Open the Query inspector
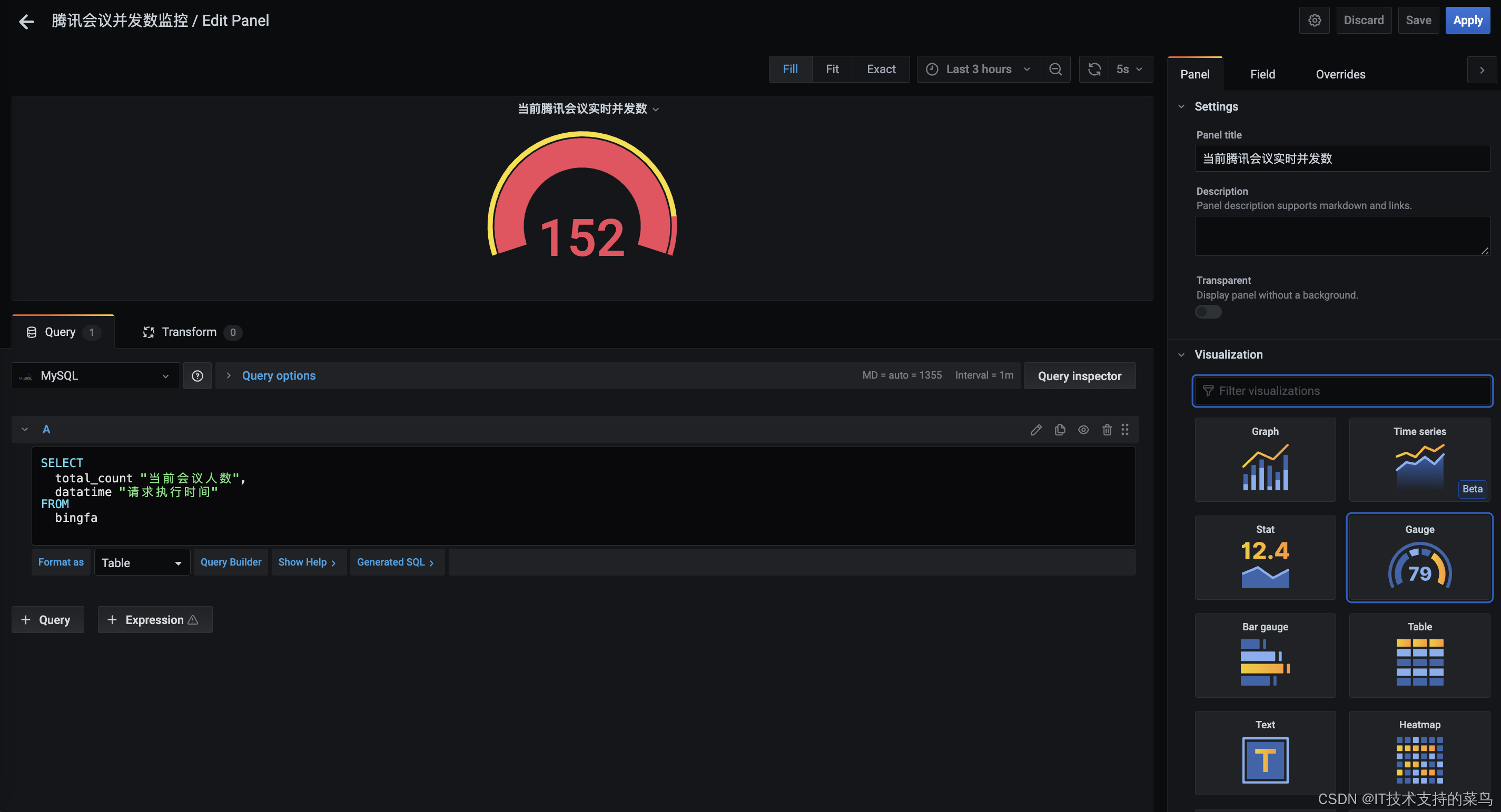1501x812 pixels. [1079, 375]
